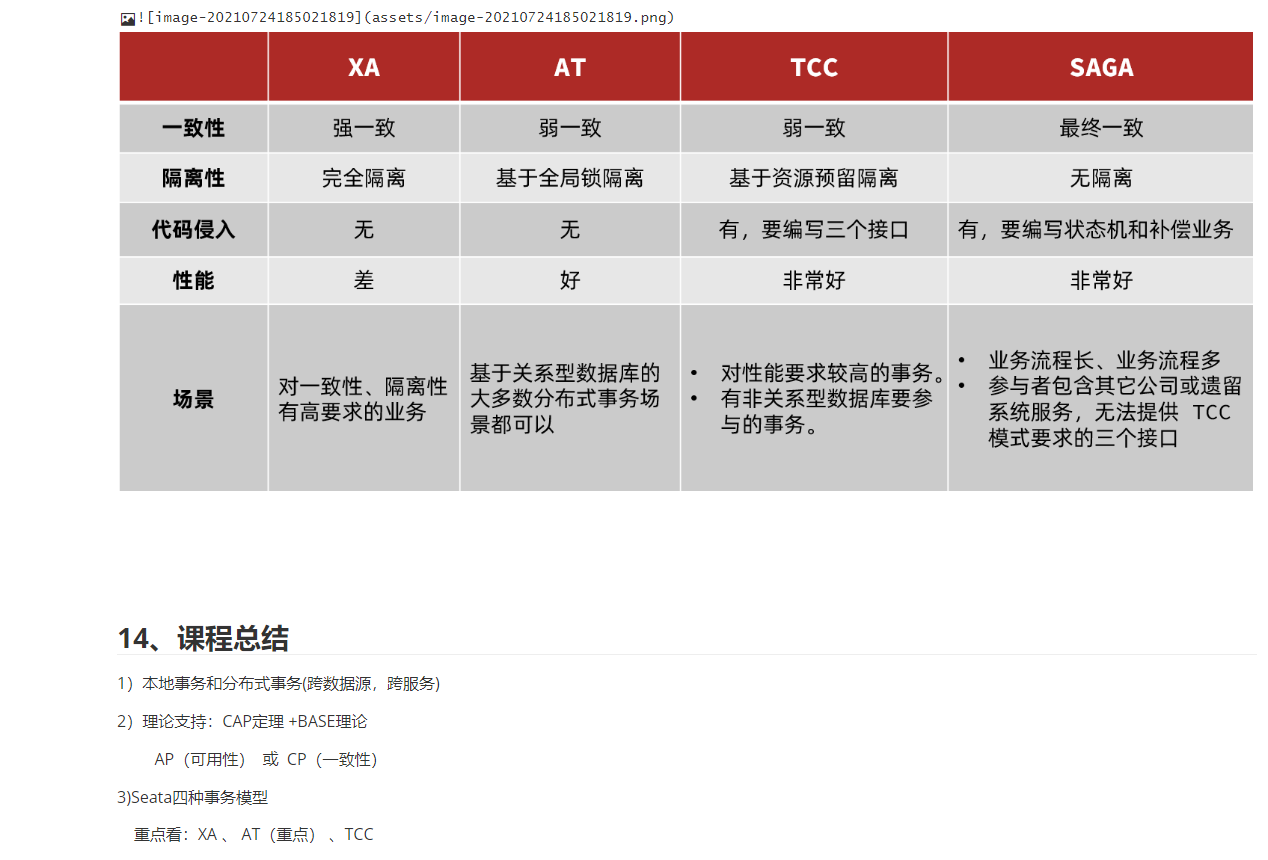Click the 一致性 row label
Image resolution: width=1268 pixels, height=860 pixels.
[x=193, y=128]
